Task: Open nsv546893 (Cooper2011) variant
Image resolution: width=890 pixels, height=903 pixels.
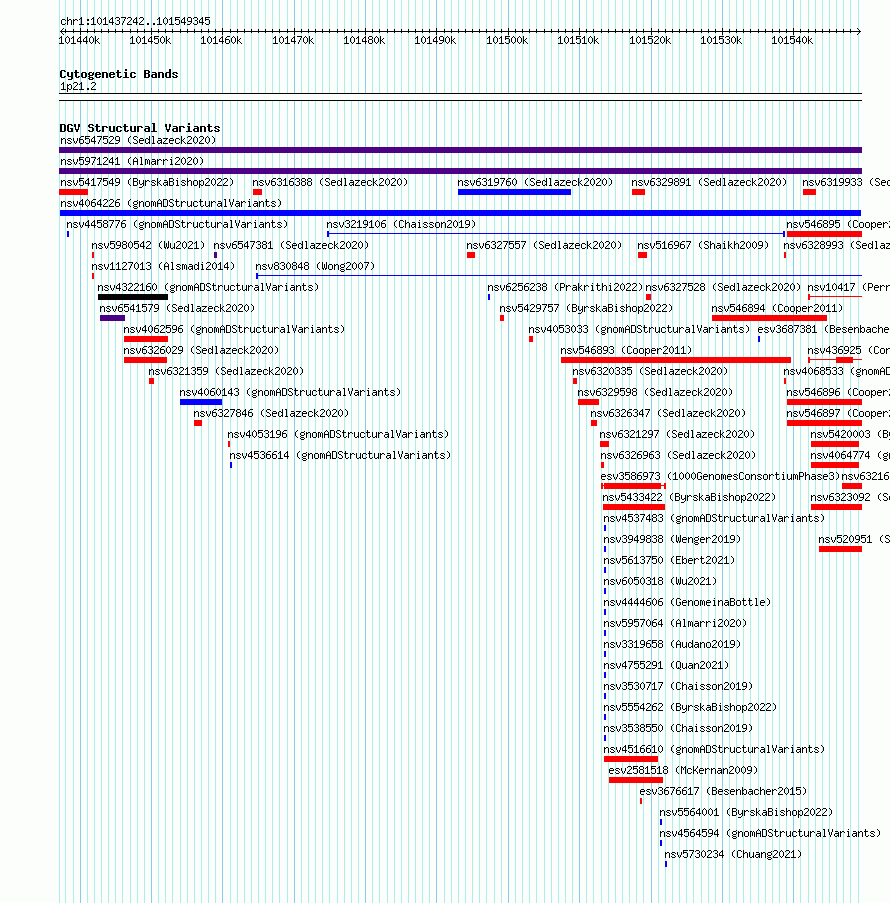Action: coord(626,350)
